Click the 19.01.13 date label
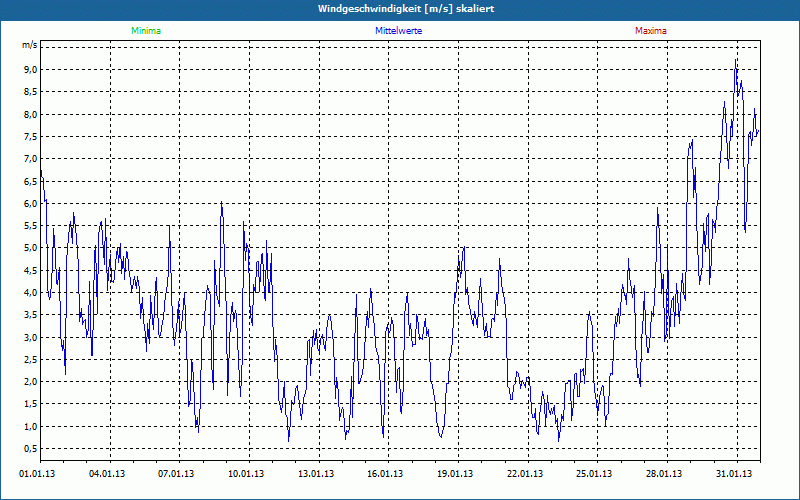 [x=455, y=474]
